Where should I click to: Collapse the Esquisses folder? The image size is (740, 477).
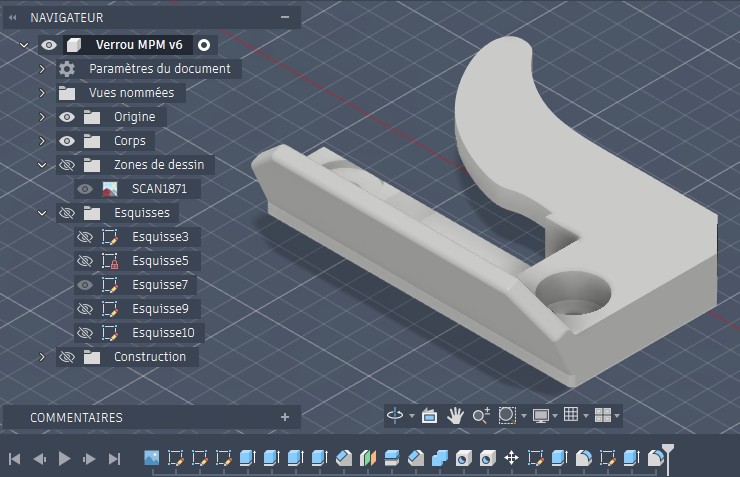(42, 213)
